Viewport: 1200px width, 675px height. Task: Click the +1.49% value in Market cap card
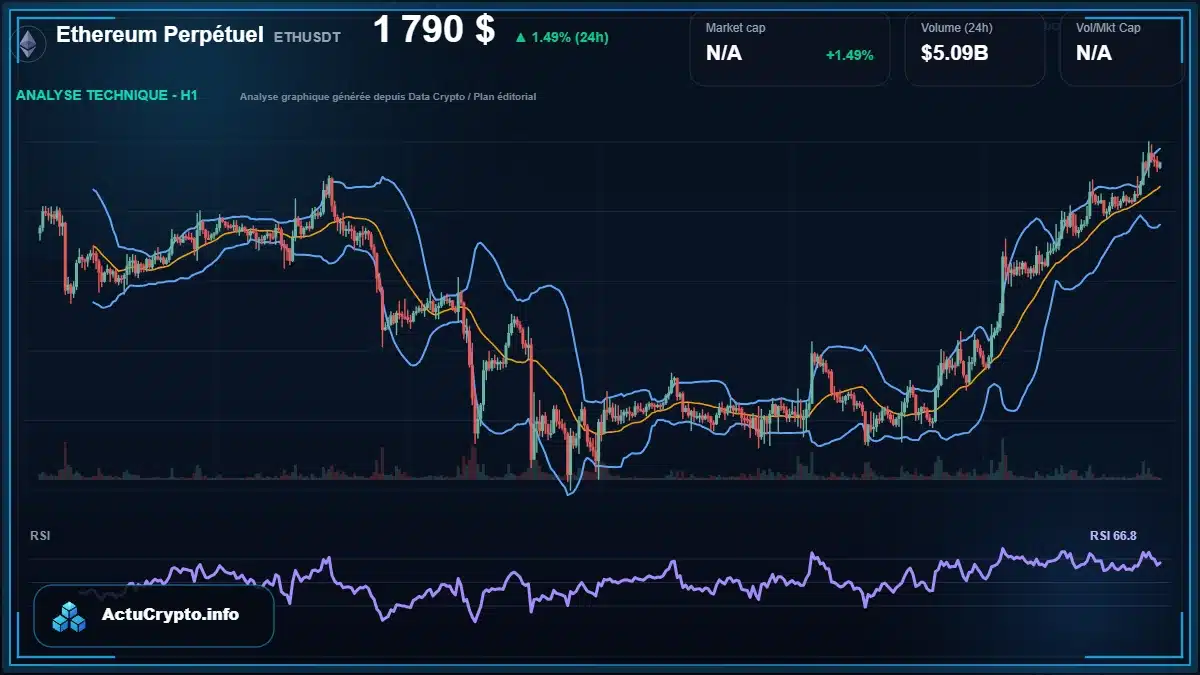[849, 55]
